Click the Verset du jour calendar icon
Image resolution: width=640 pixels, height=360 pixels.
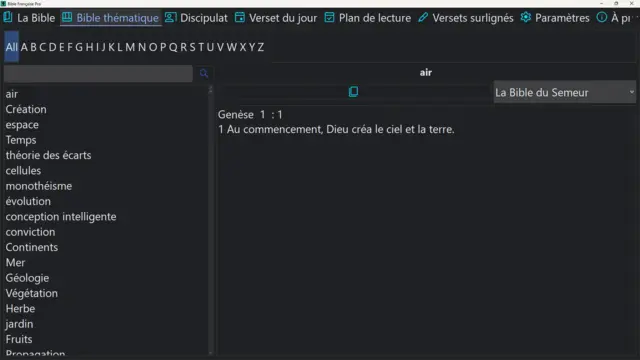coord(240,18)
